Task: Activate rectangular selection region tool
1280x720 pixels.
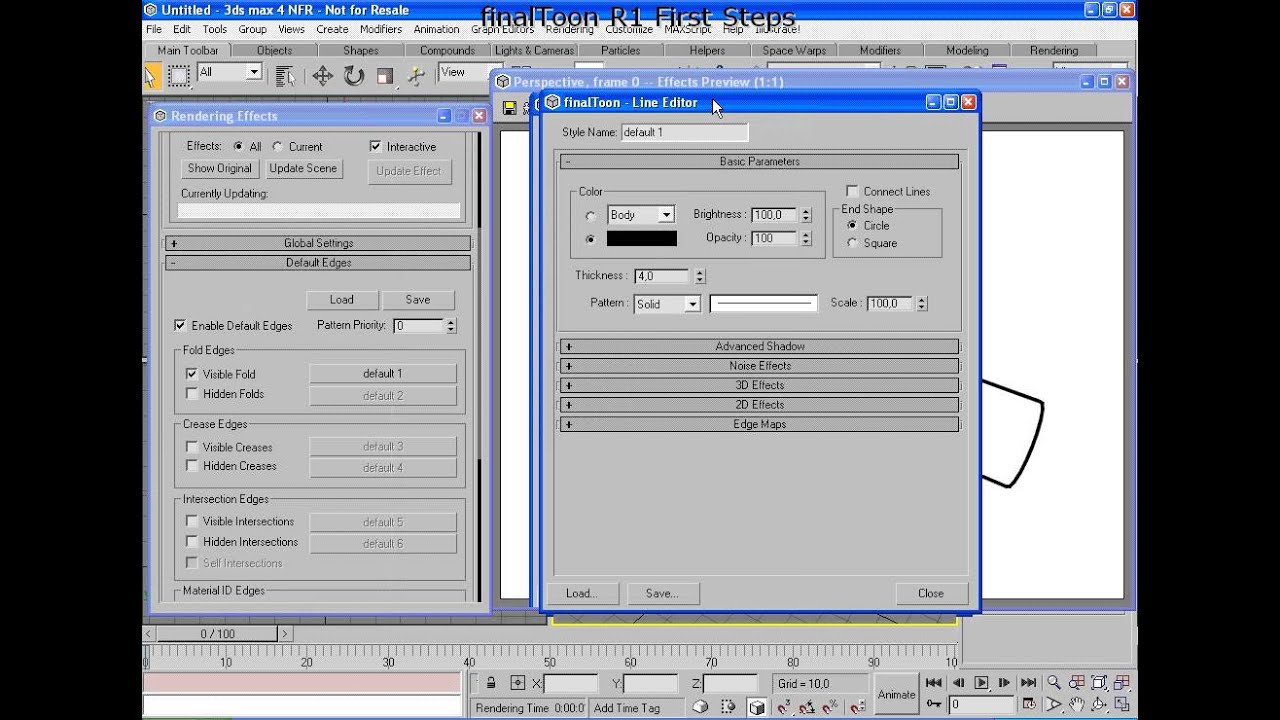Action: (179, 76)
